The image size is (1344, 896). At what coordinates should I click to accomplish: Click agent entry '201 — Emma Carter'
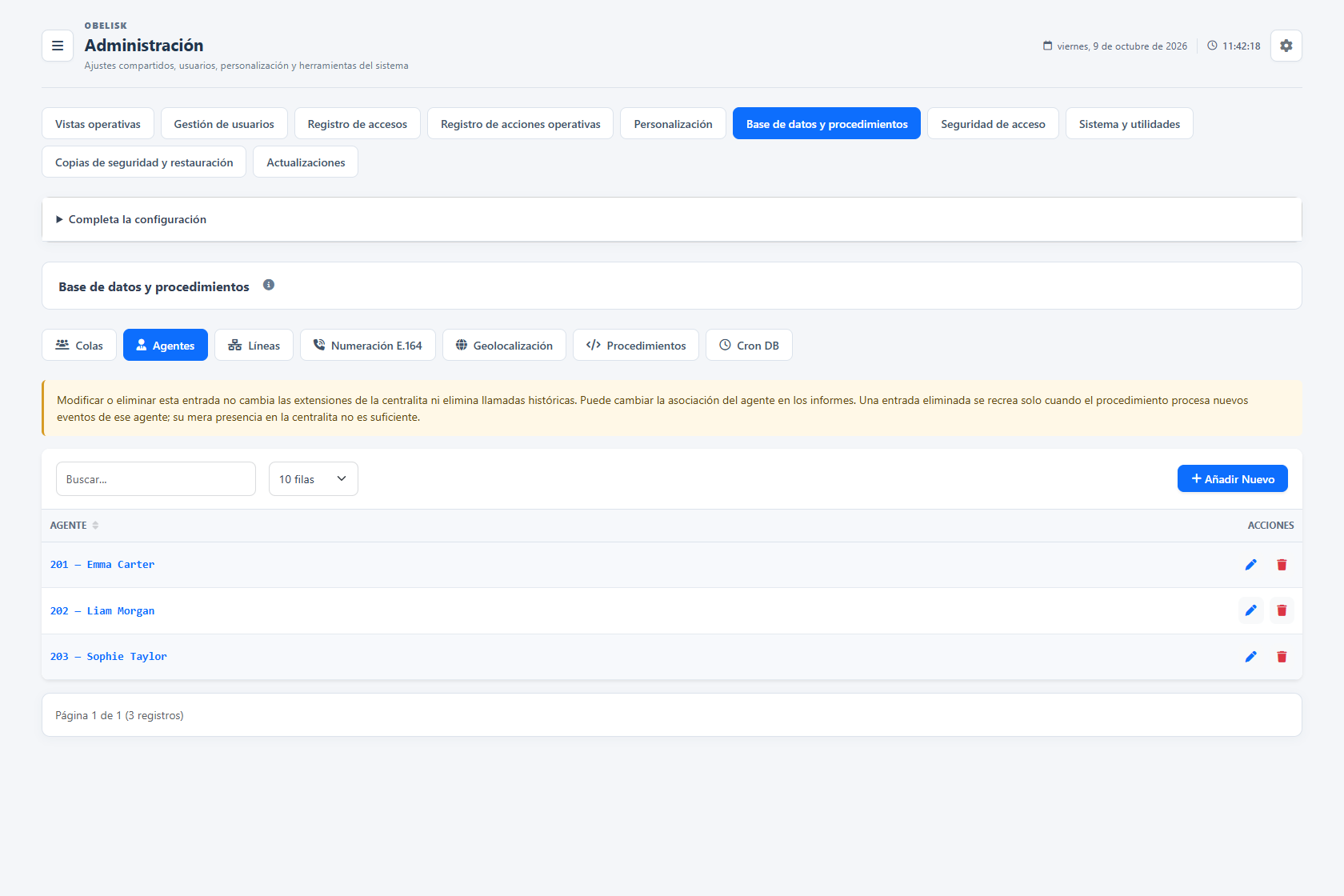(102, 565)
